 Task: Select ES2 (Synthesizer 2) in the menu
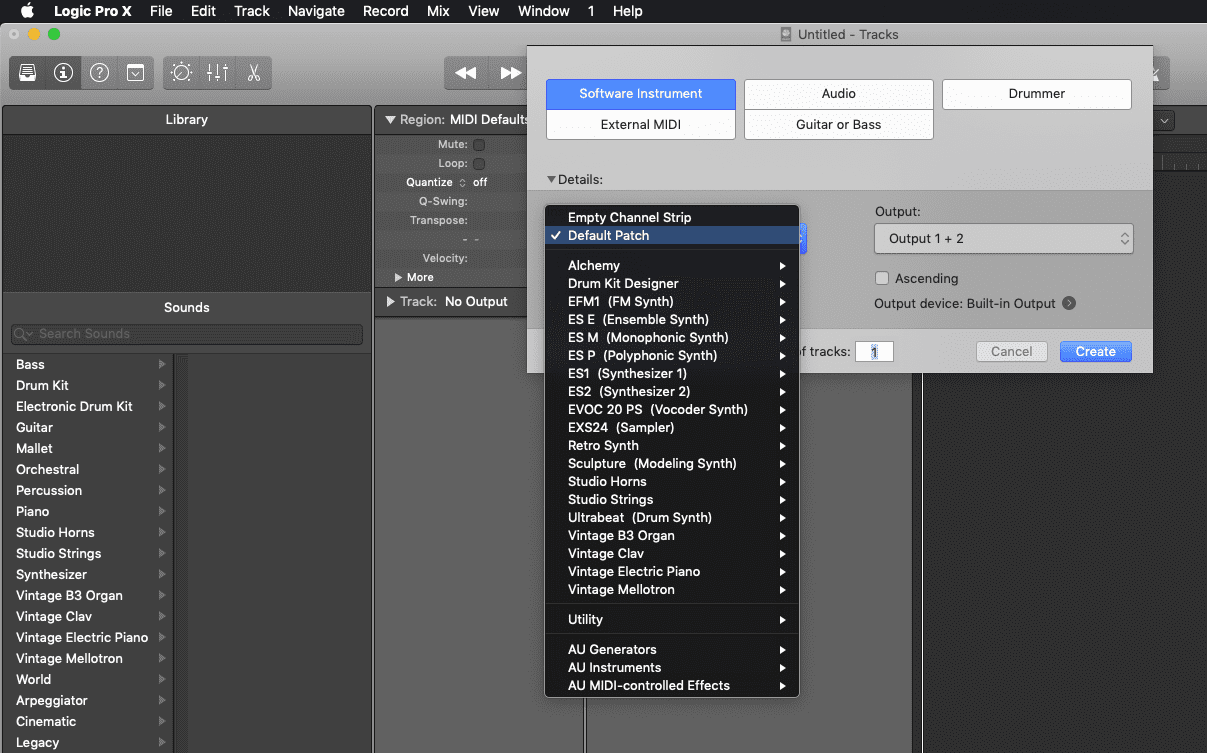pyautogui.click(x=672, y=392)
